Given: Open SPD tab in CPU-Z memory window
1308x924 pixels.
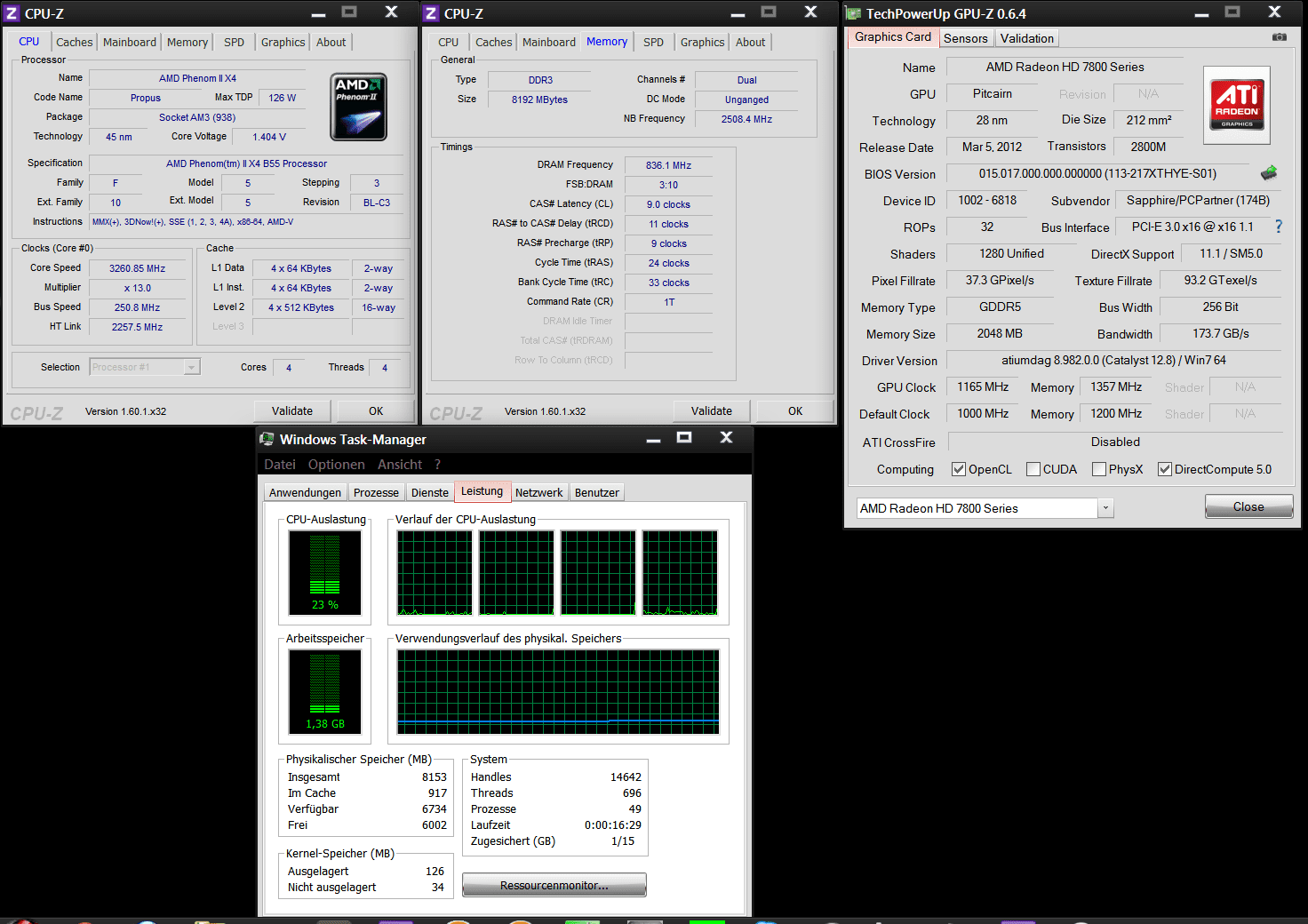Looking at the screenshot, I should (653, 42).
